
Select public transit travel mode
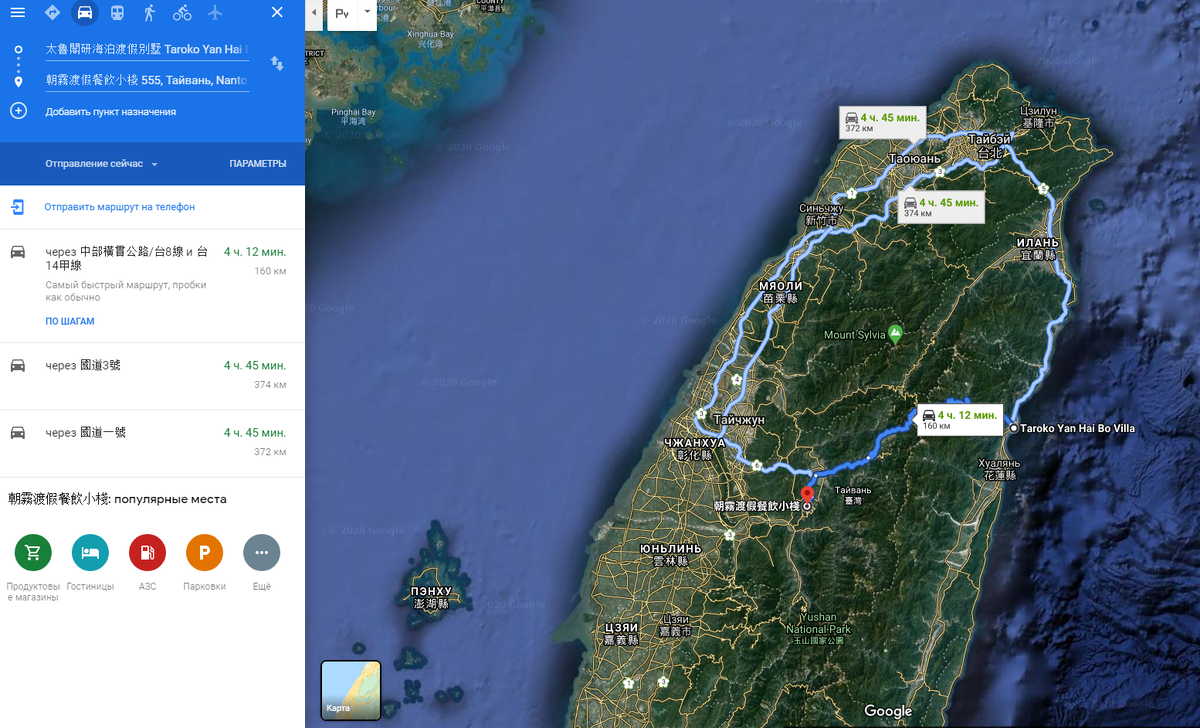[117, 12]
